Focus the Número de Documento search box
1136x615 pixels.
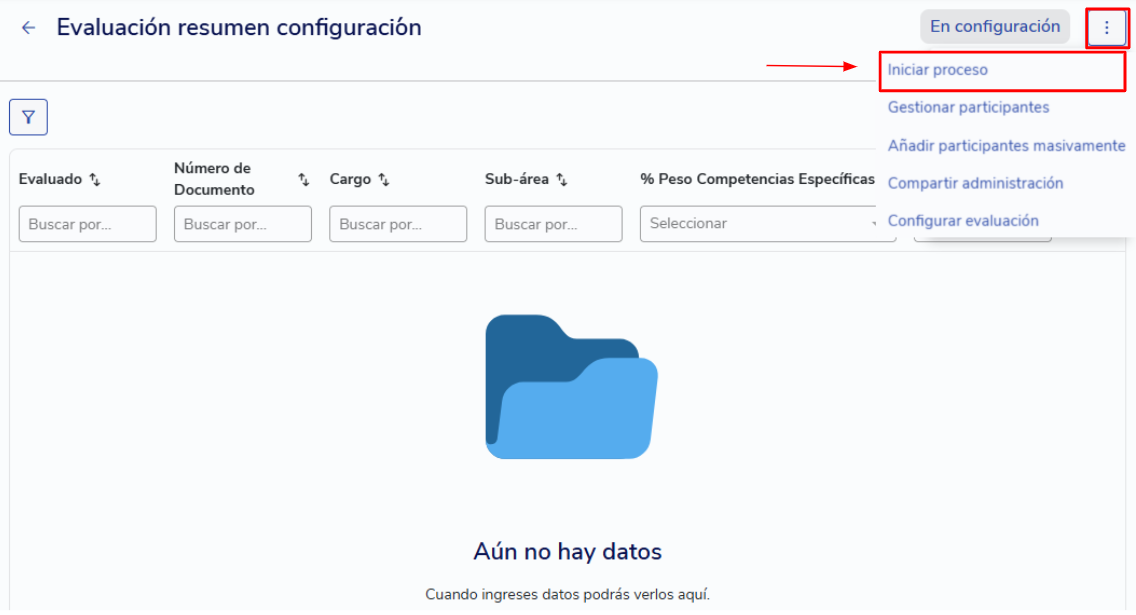coord(242,224)
